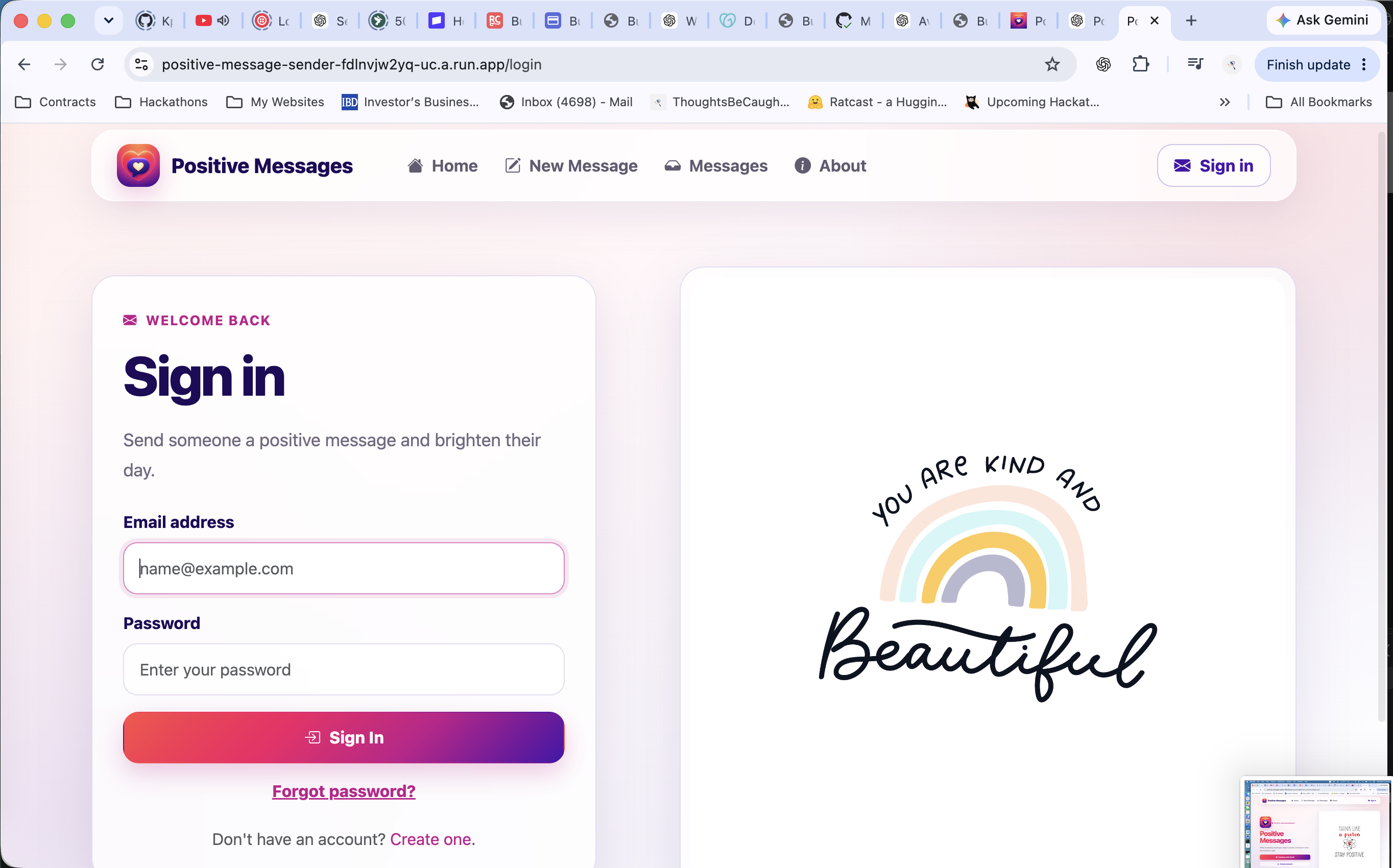Screen dimensions: 1393x868
Task: Click the Finish update button
Action: pos(1308,64)
